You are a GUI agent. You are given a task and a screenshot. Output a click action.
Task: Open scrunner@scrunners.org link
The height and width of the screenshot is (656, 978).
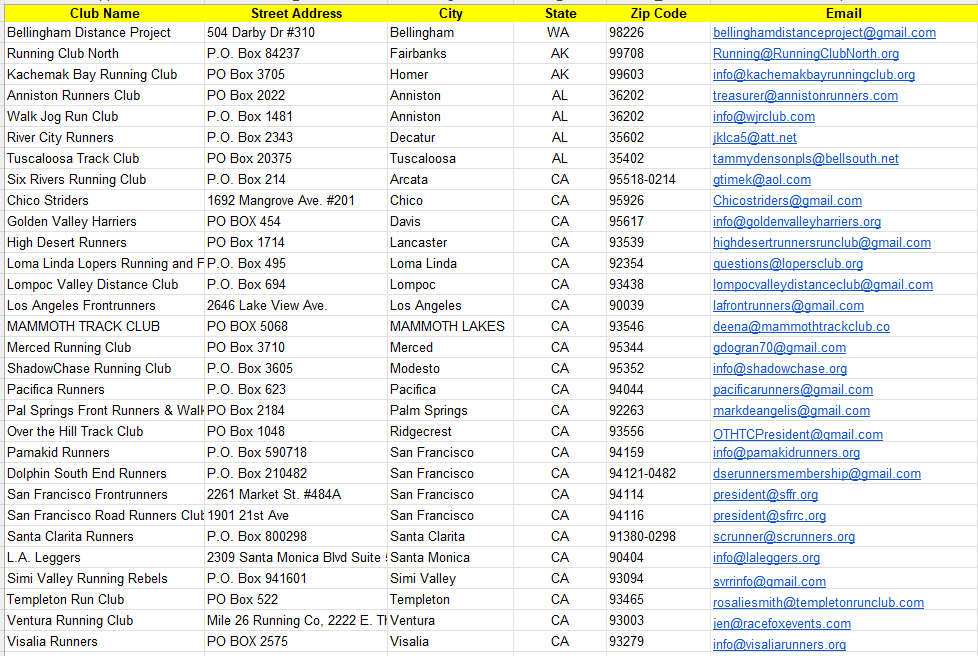(784, 537)
